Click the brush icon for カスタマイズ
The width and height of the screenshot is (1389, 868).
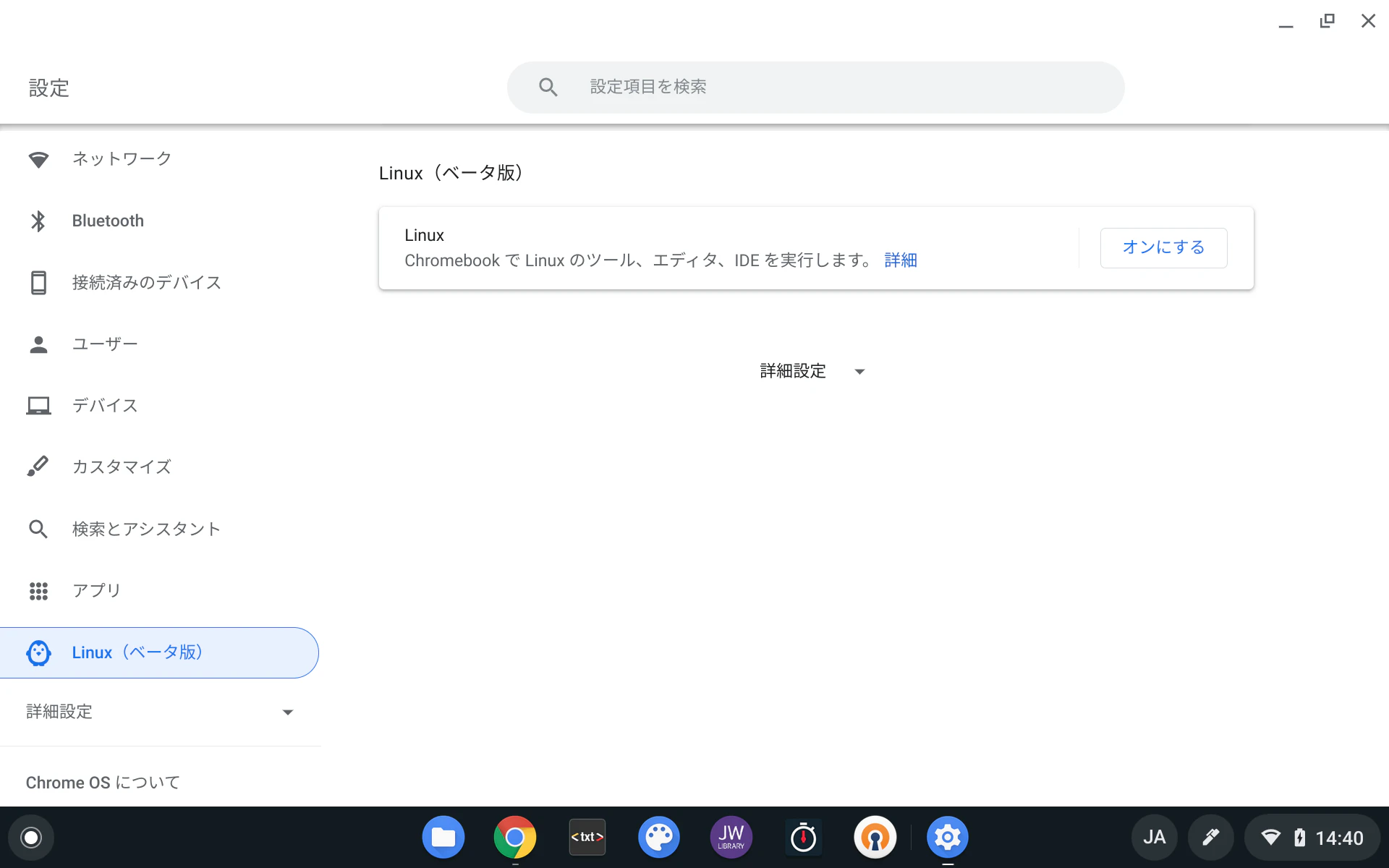[x=38, y=467]
